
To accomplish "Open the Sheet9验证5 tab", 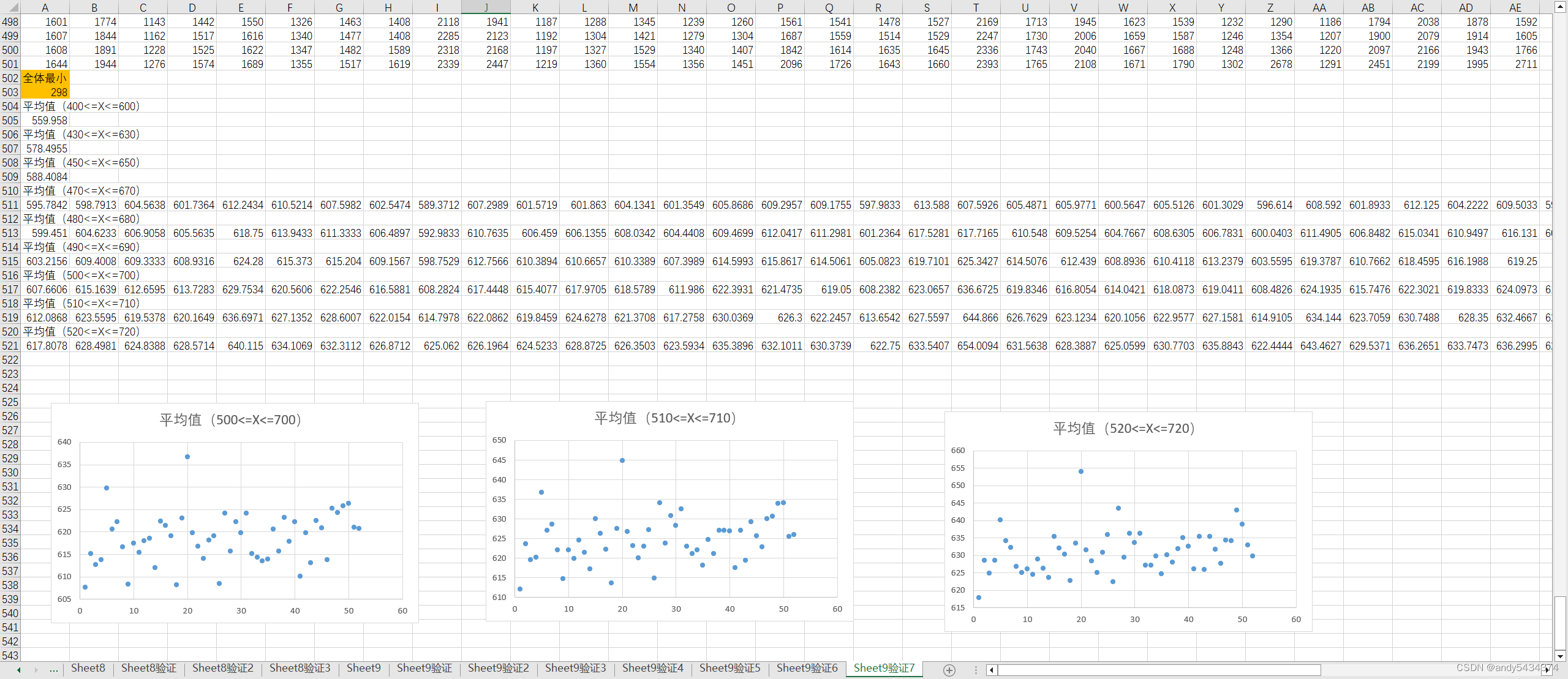I will (x=730, y=668).
